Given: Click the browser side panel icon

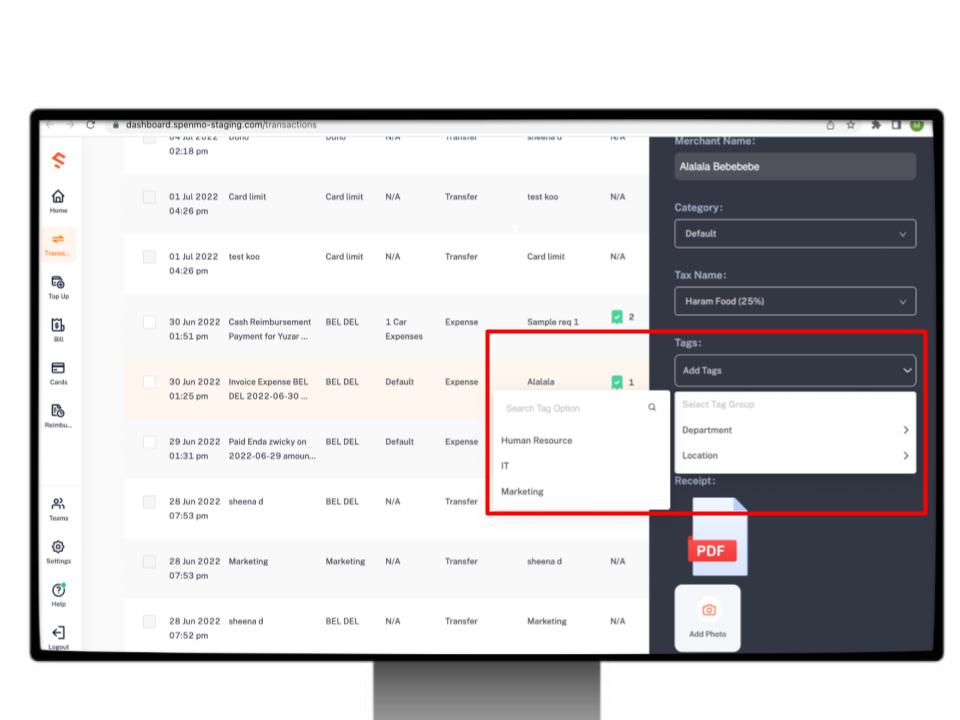Looking at the screenshot, I should click(896, 125).
